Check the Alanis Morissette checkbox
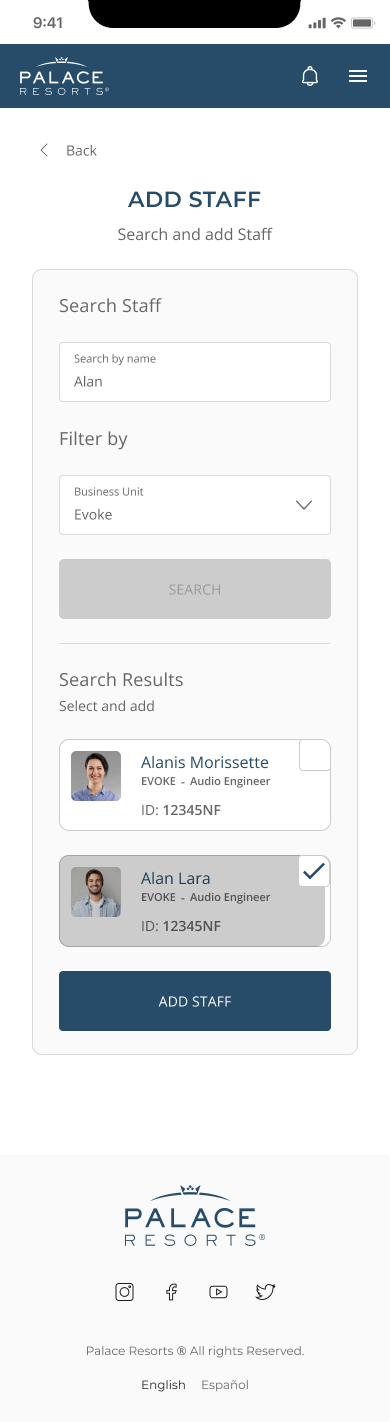 (315, 755)
